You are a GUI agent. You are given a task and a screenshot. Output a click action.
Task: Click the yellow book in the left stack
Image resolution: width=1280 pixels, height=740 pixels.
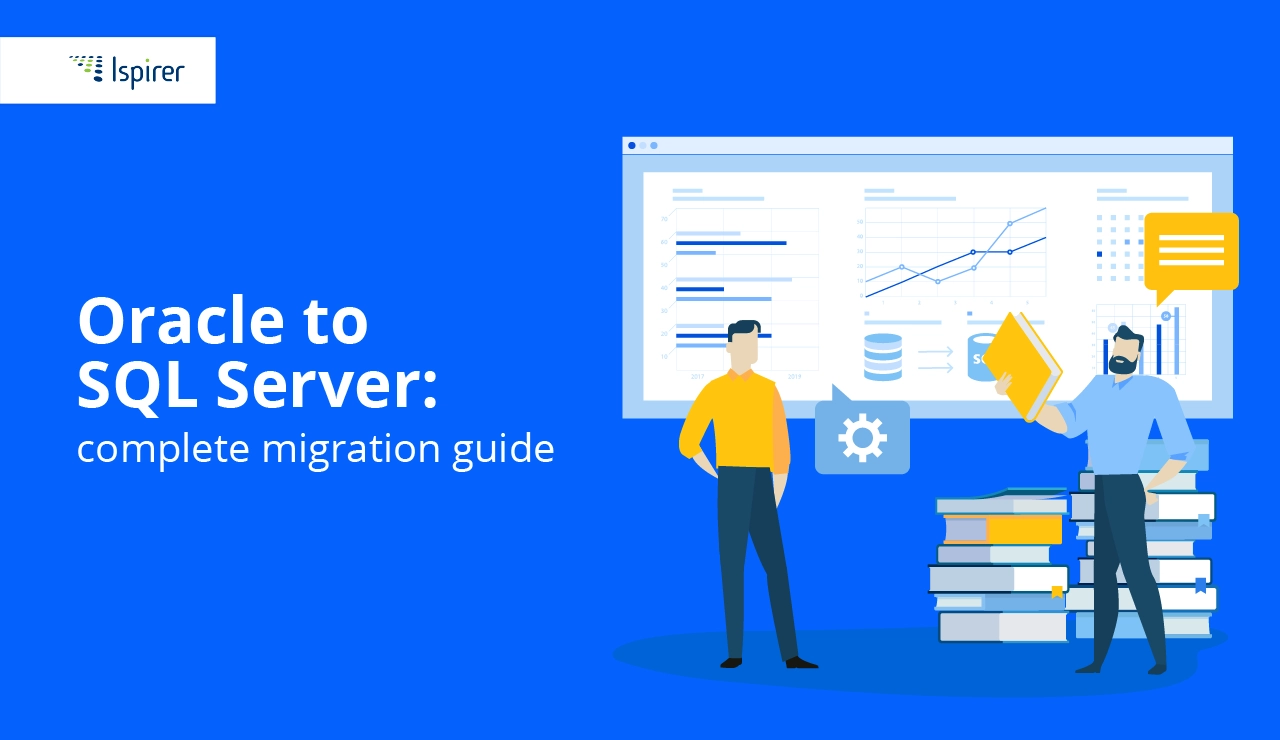coord(1005,528)
